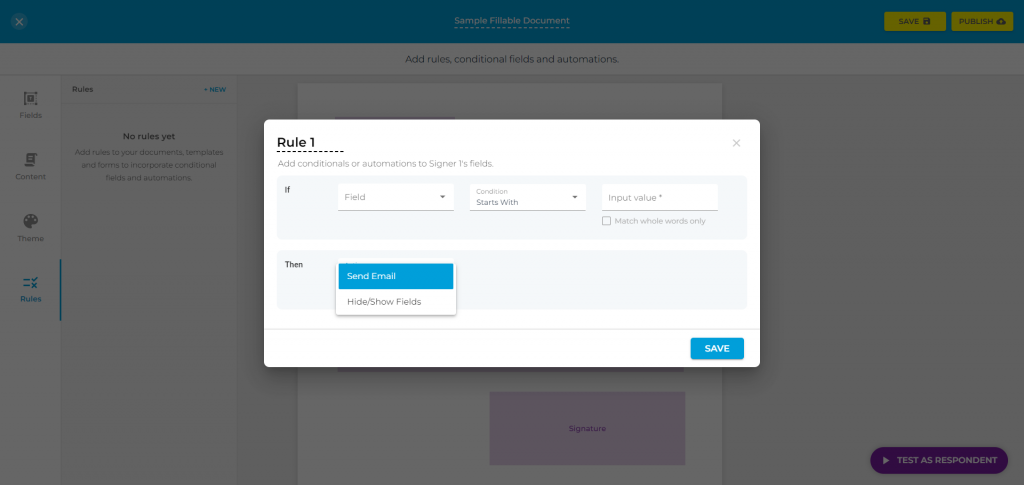Open the Content panel icon
This screenshot has width=1024, height=485.
pyautogui.click(x=30, y=160)
